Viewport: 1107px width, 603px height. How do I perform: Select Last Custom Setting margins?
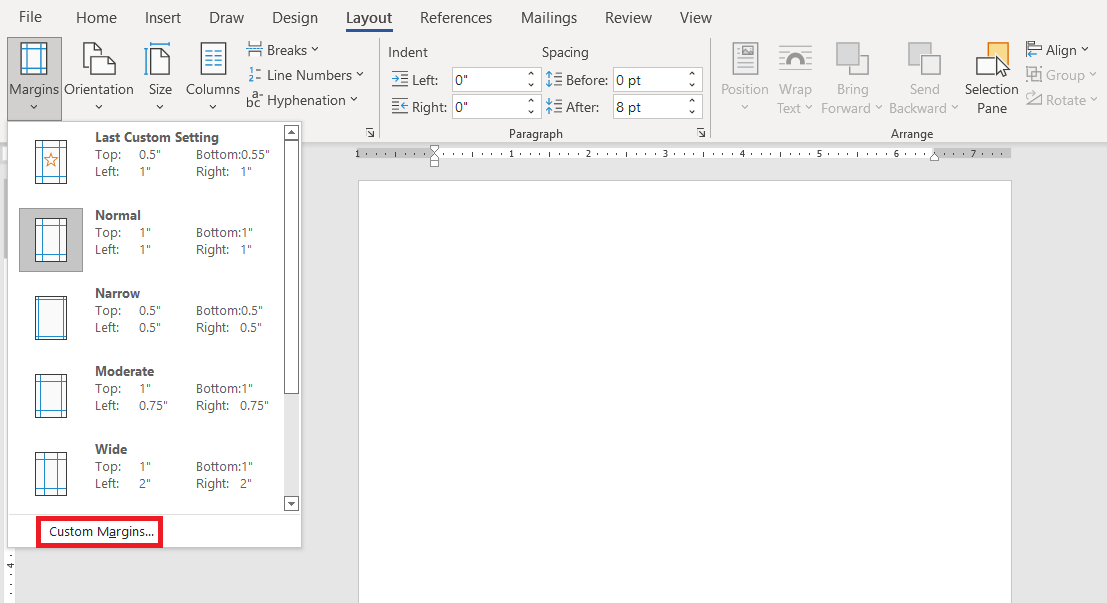click(x=146, y=160)
